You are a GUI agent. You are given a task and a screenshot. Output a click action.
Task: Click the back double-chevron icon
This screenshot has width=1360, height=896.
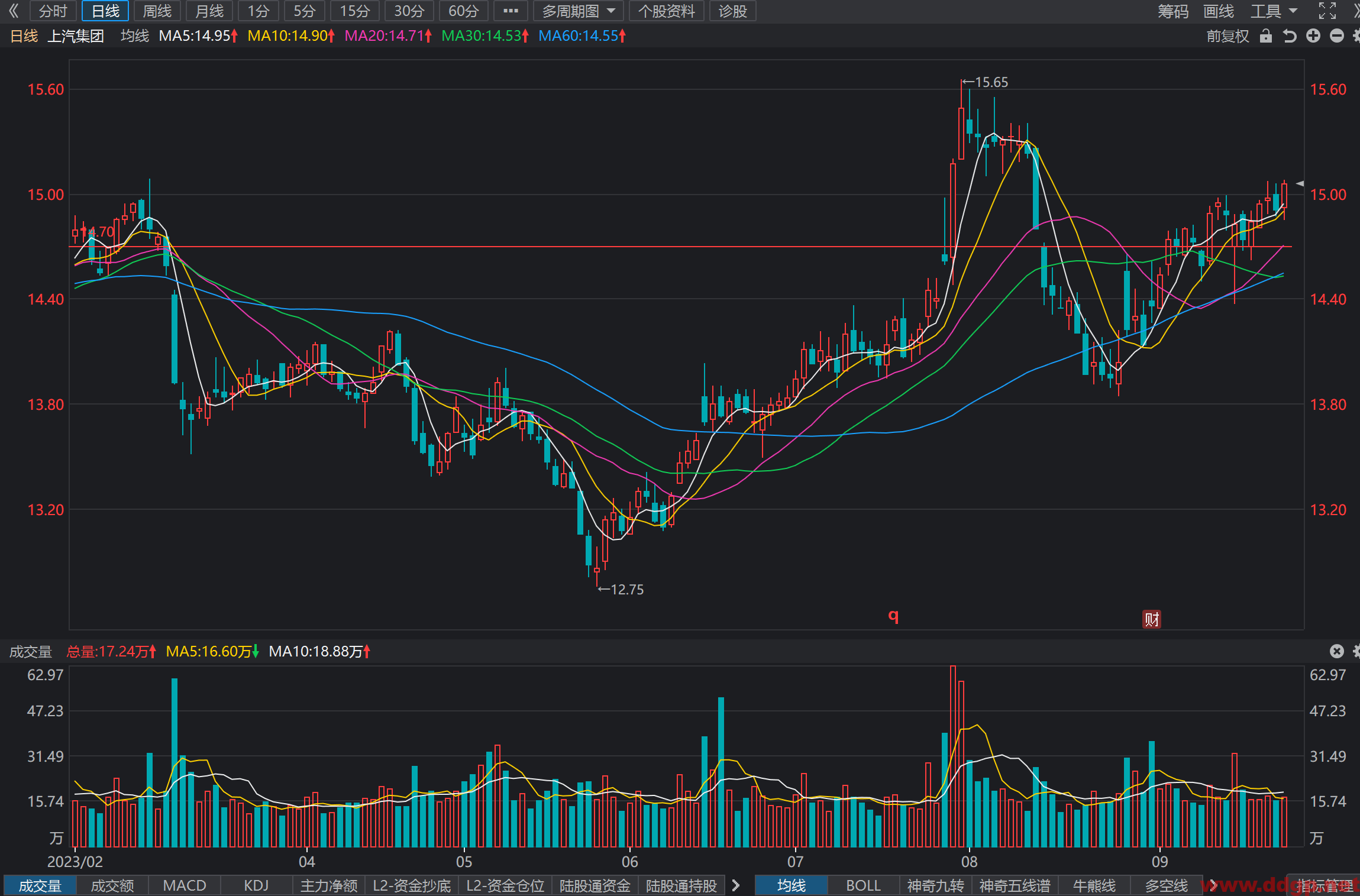(14, 11)
